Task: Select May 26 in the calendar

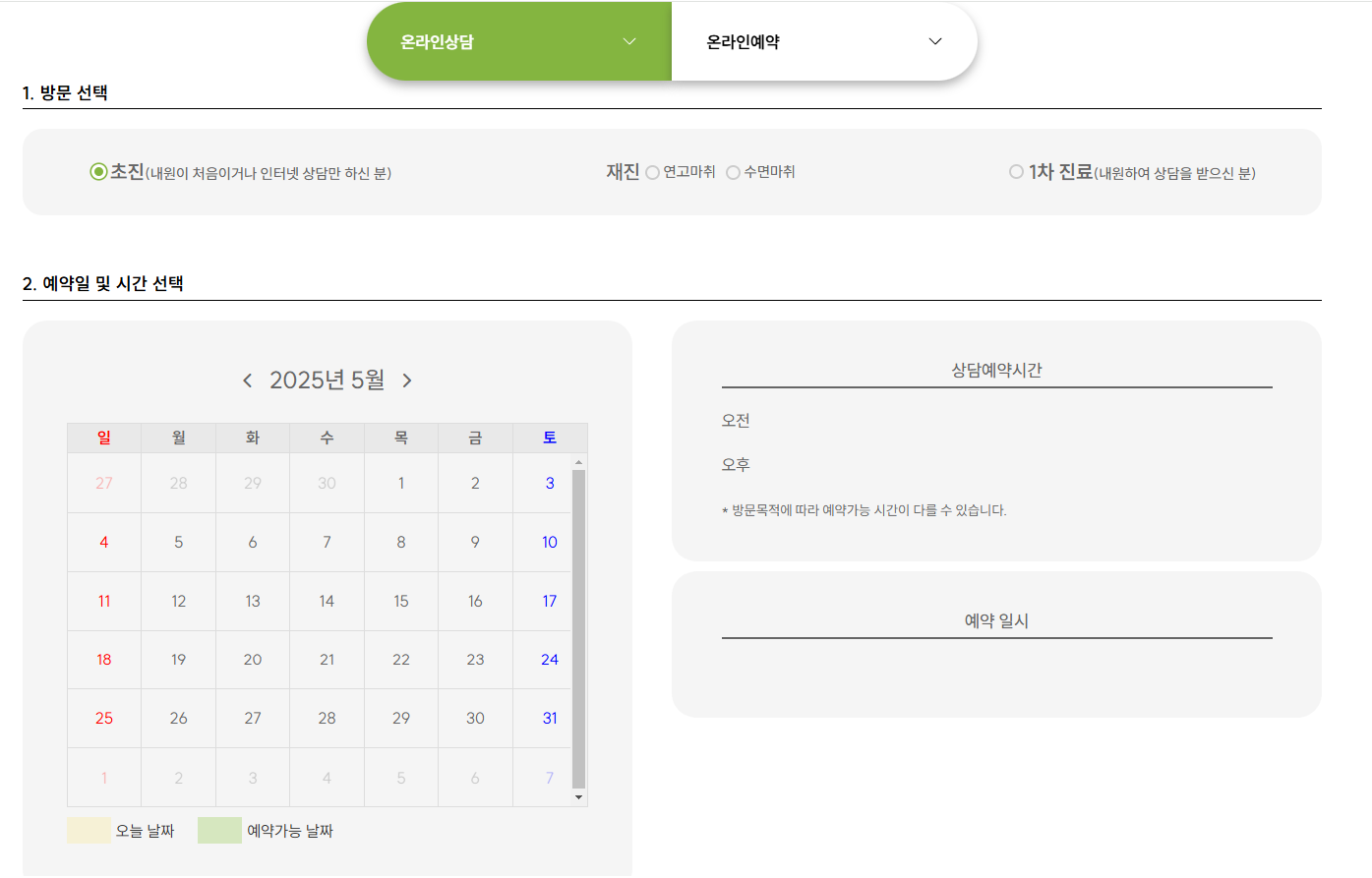Action: (x=178, y=718)
